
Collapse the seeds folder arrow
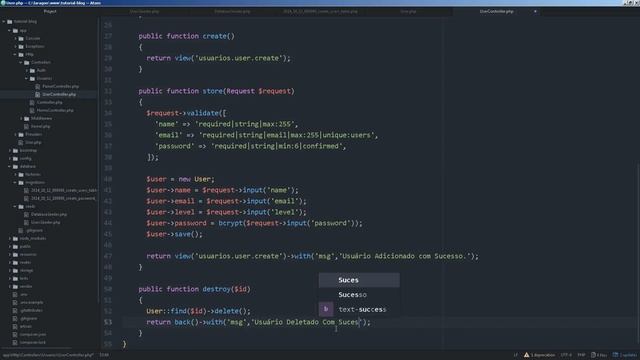click(15, 207)
